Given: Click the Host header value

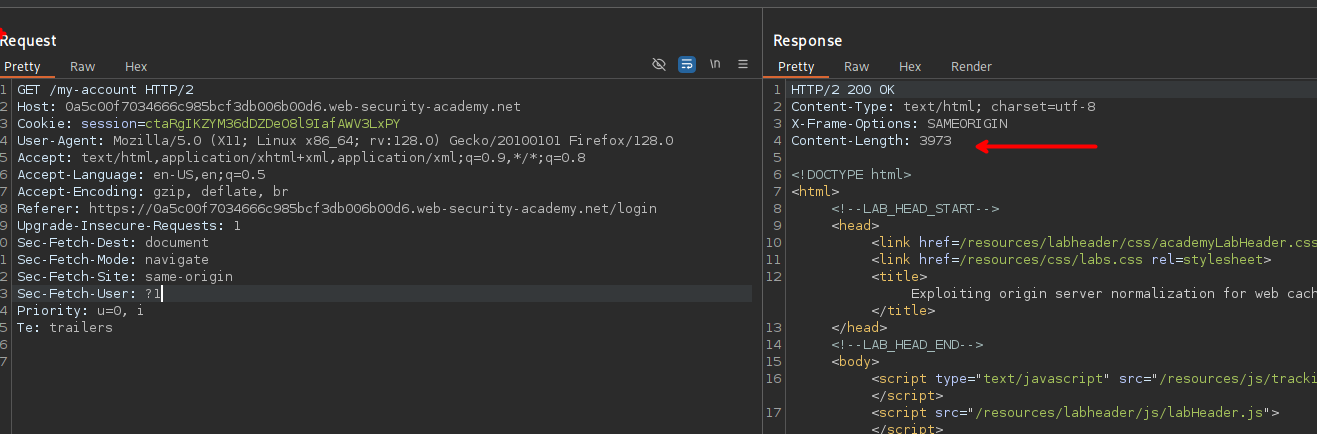Looking at the screenshot, I should point(292,106).
